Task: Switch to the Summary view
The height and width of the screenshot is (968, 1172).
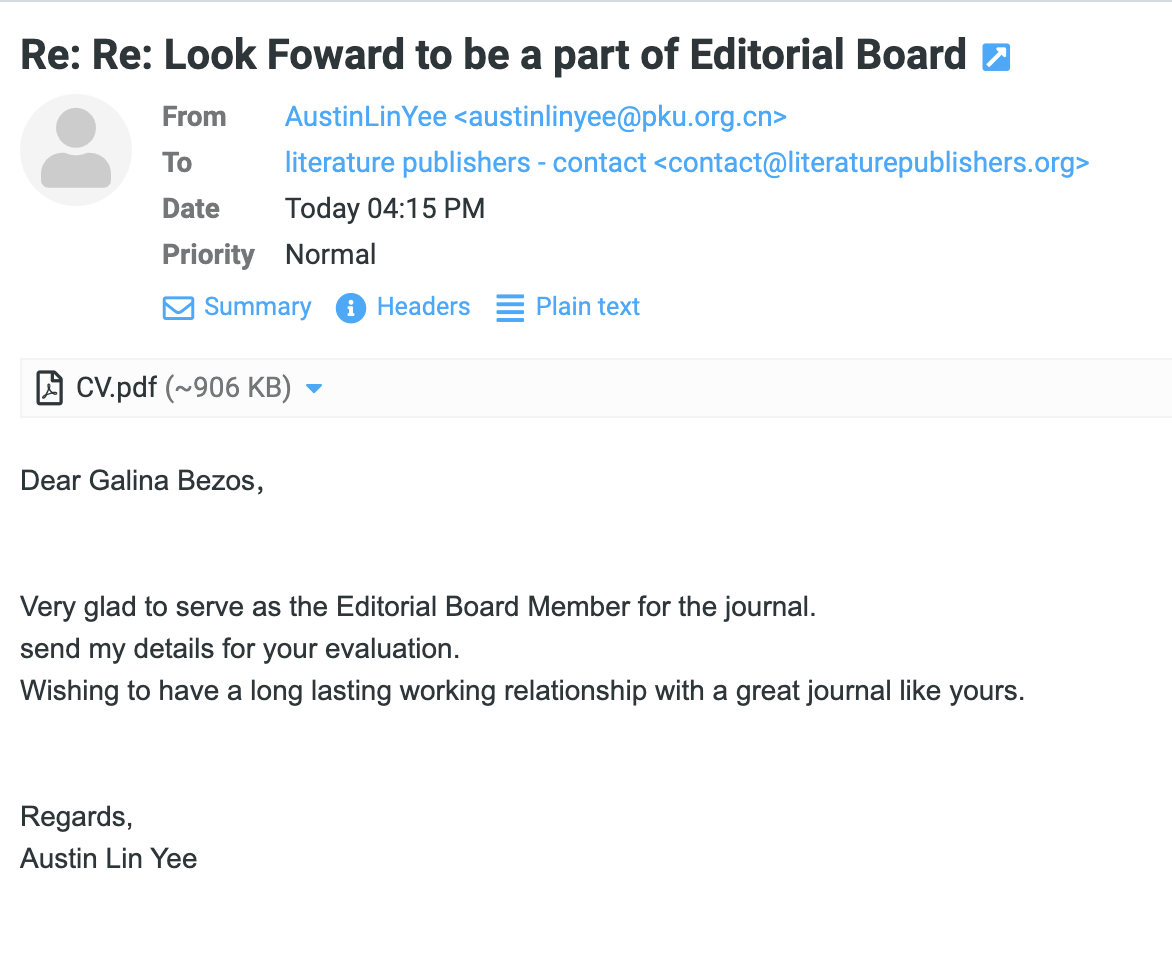Action: click(257, 307)
